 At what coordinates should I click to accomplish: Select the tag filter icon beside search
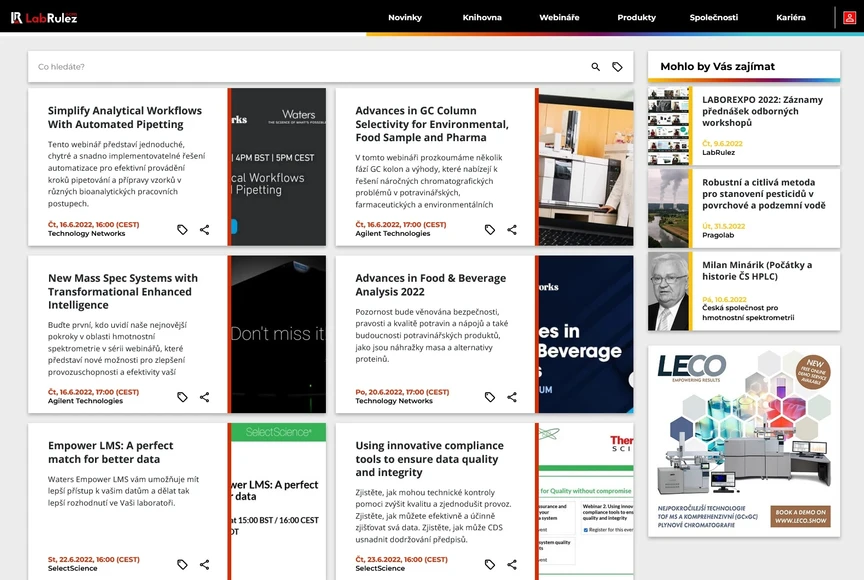coord(618,66)
